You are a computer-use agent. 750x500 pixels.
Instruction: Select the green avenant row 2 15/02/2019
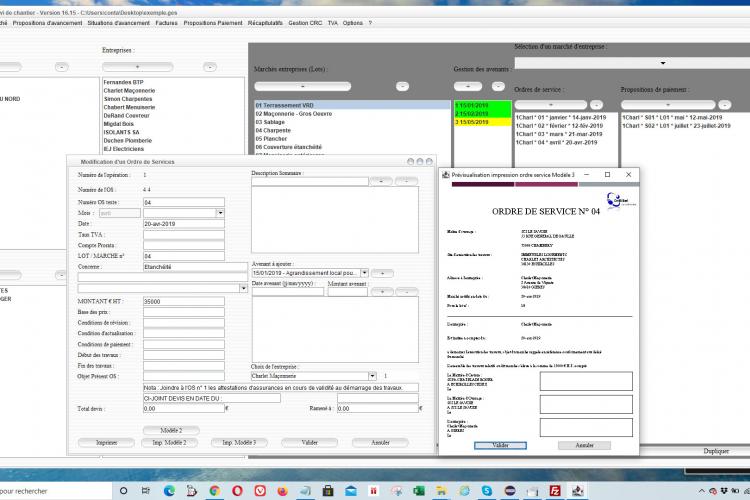click(x=483, y=114)
